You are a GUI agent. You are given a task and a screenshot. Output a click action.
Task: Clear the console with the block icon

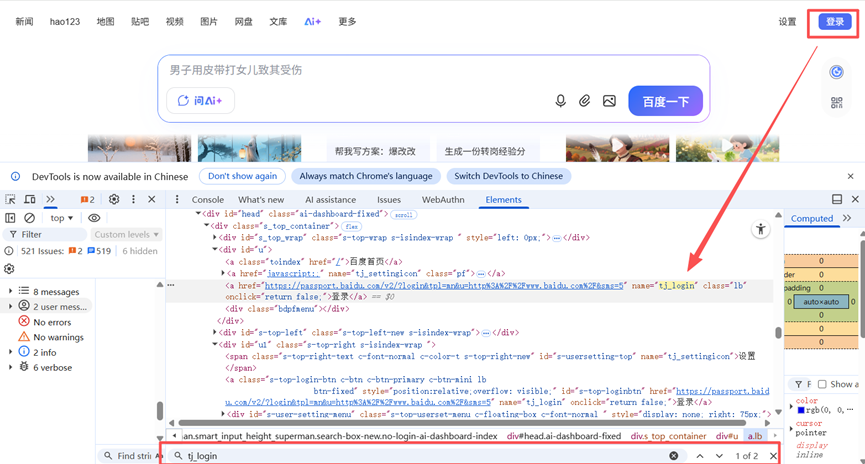click(30, 218)
